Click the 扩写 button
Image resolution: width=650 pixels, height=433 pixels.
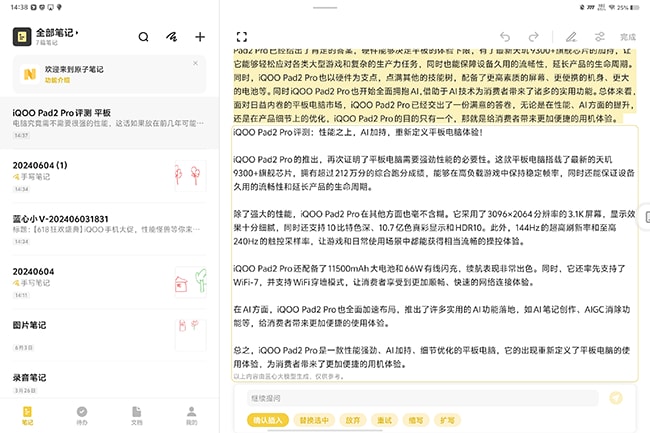pyautogui.click(x=447, y=420)
